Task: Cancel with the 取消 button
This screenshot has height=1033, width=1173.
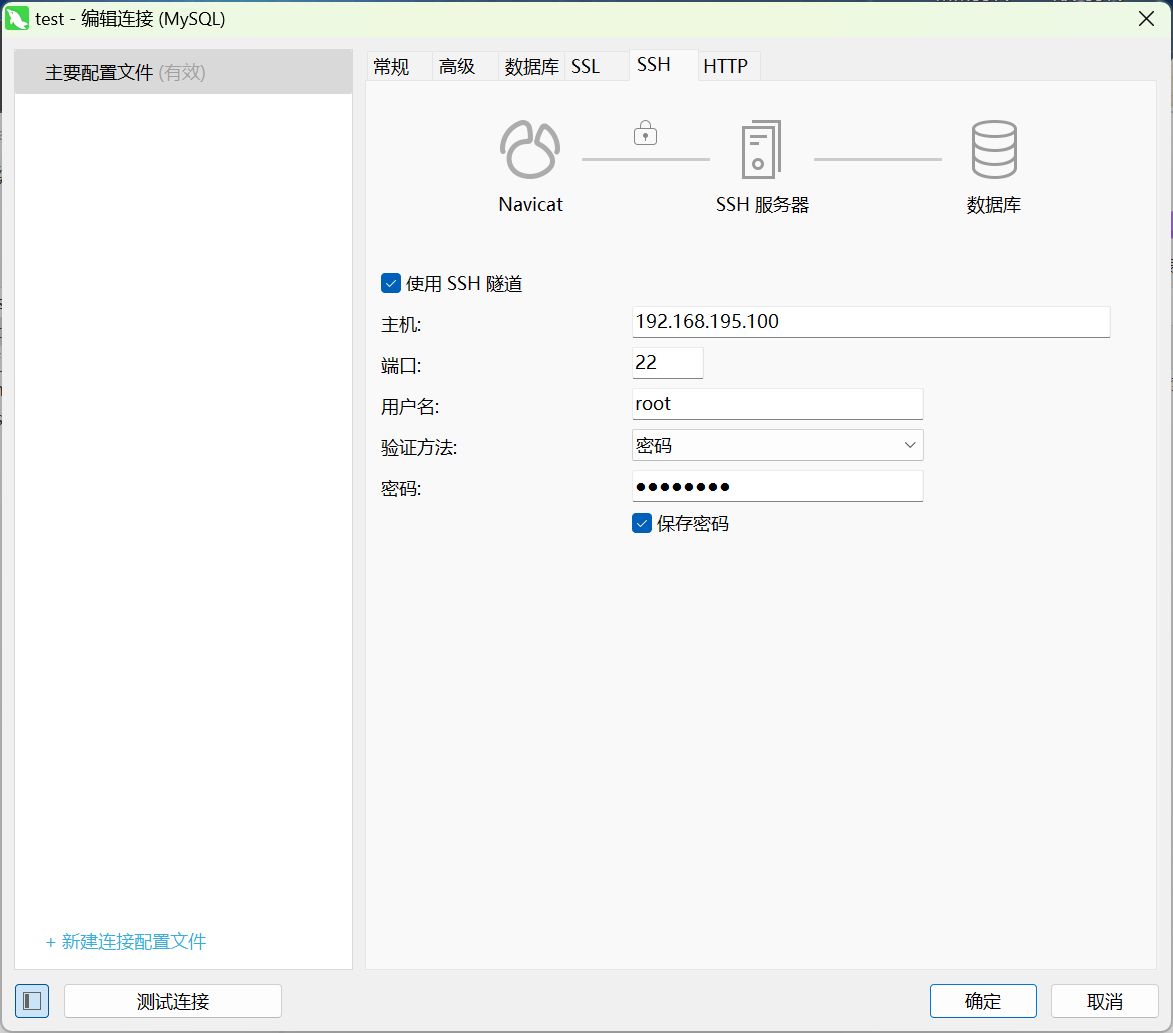Action: click(1105, 1001)
